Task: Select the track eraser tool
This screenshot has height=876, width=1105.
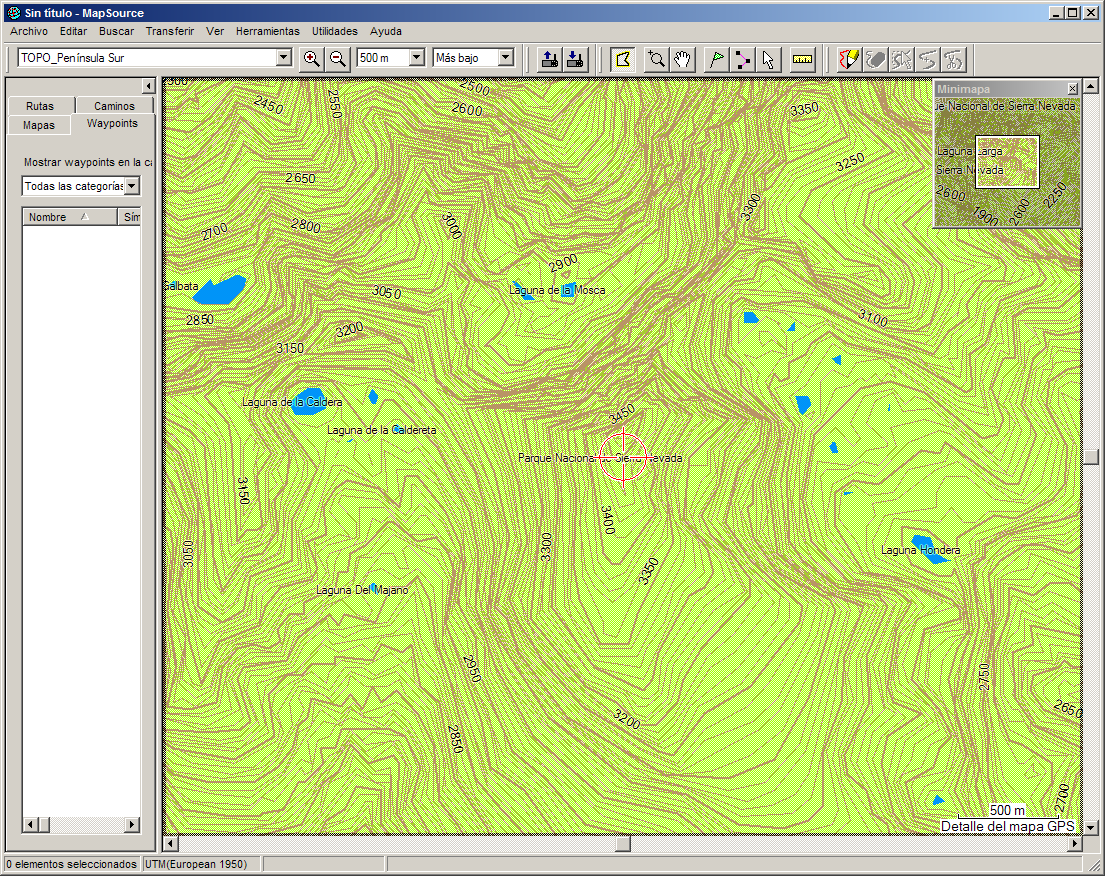Action: [x=875, y=59]
